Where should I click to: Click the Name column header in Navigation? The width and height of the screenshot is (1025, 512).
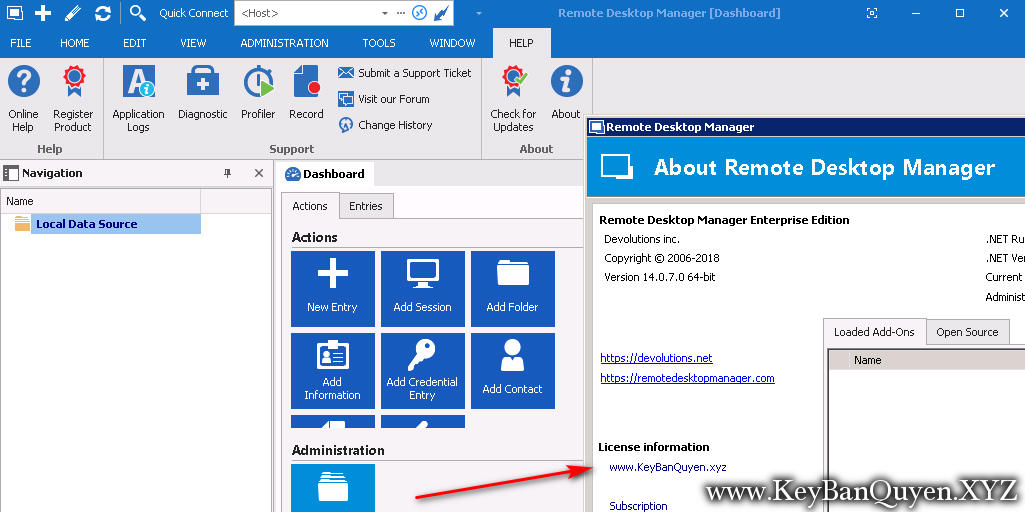click(x=101, y=201)
